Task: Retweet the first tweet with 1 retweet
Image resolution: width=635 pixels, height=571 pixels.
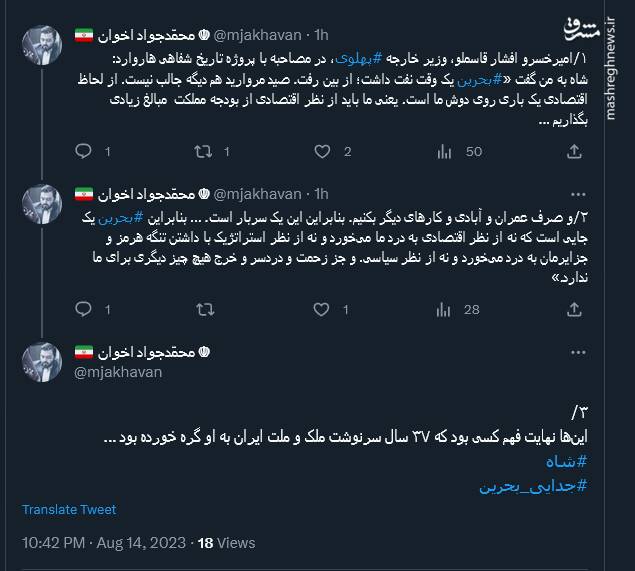Action: click(203, 152)
